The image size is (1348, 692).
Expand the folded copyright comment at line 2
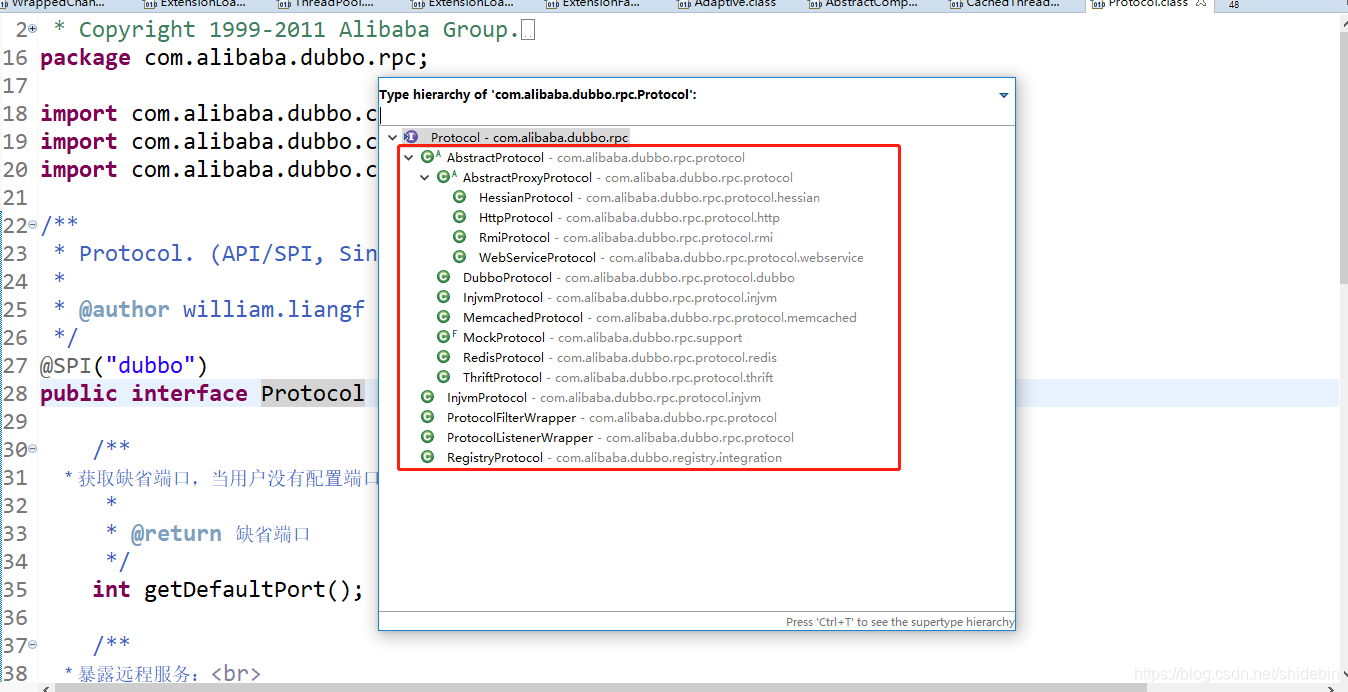click(x=33, y=30)
